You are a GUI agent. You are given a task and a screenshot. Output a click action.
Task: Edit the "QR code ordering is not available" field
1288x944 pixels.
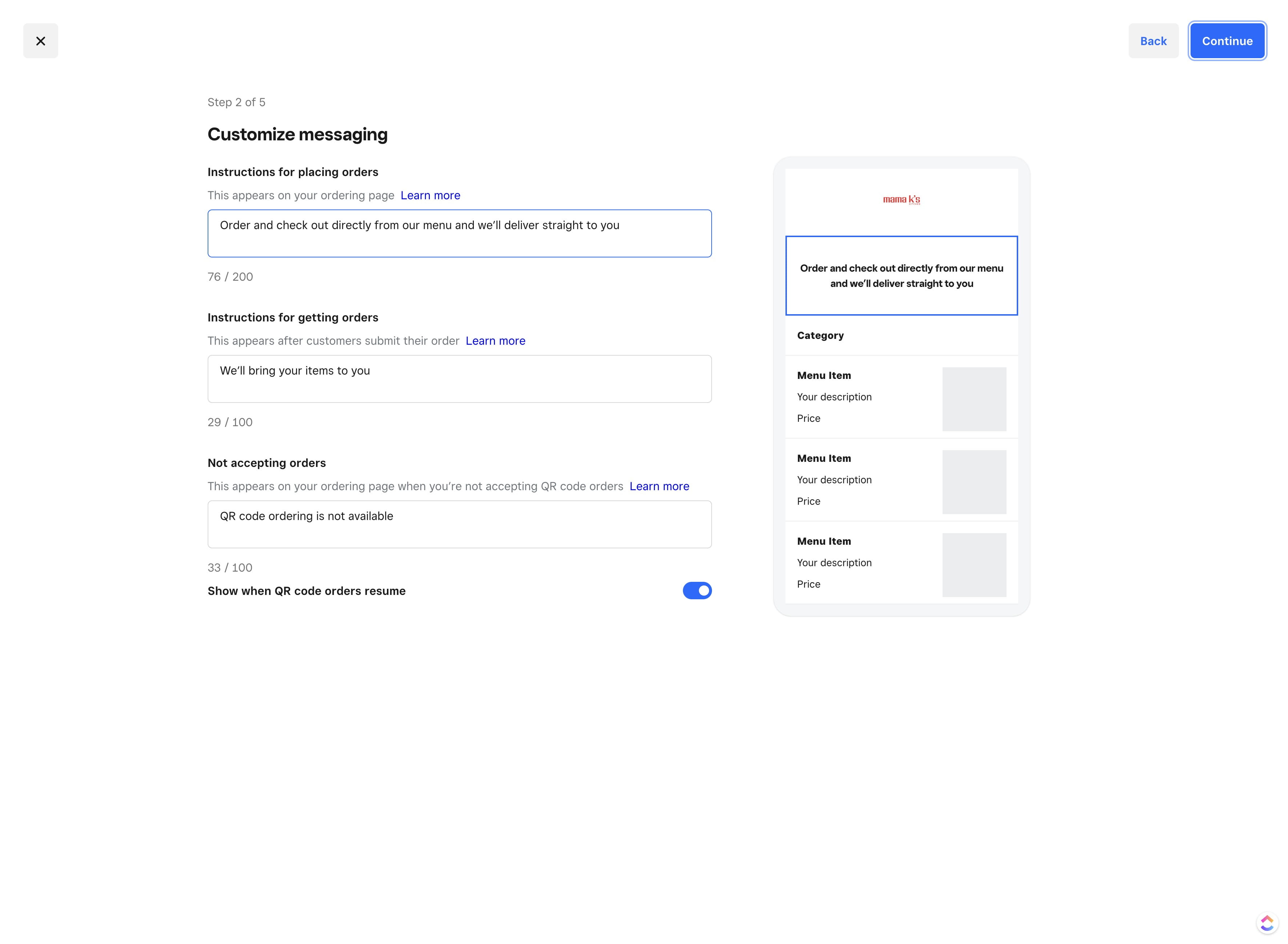459,524
